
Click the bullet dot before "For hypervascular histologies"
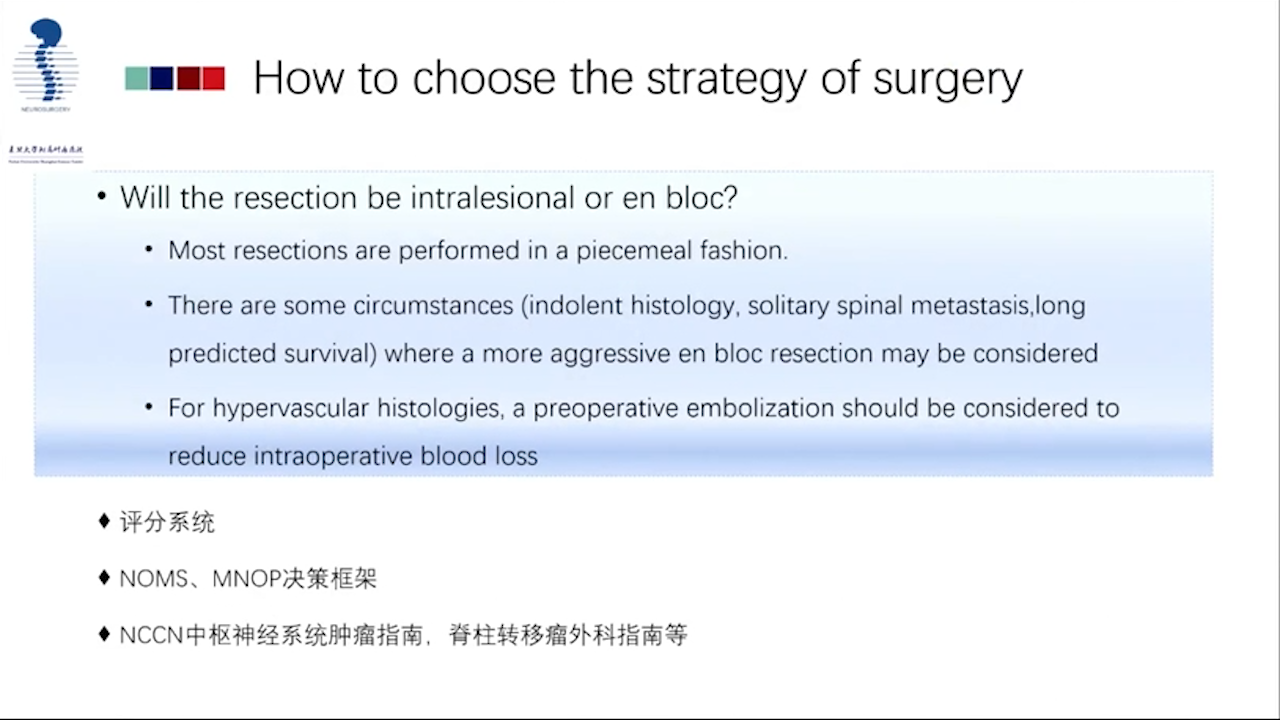tap(149, 407)
